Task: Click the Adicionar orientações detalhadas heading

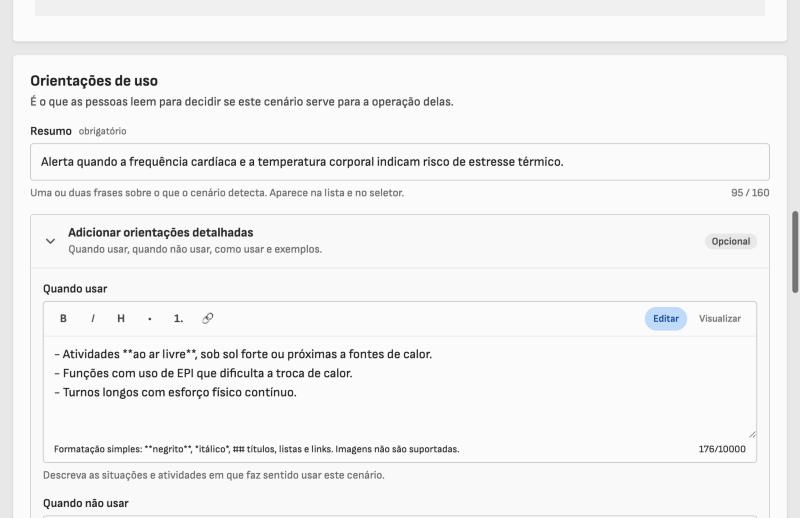Action: 161,233
